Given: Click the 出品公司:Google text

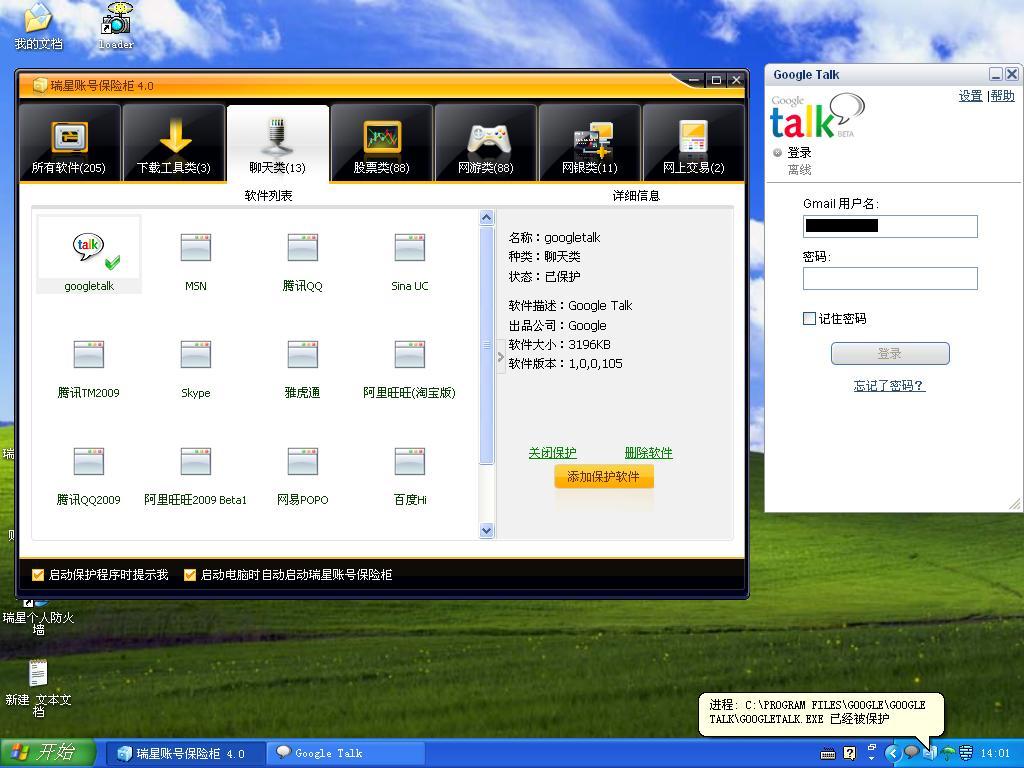Looking at the screenshot, I should [x=557, y=325].
